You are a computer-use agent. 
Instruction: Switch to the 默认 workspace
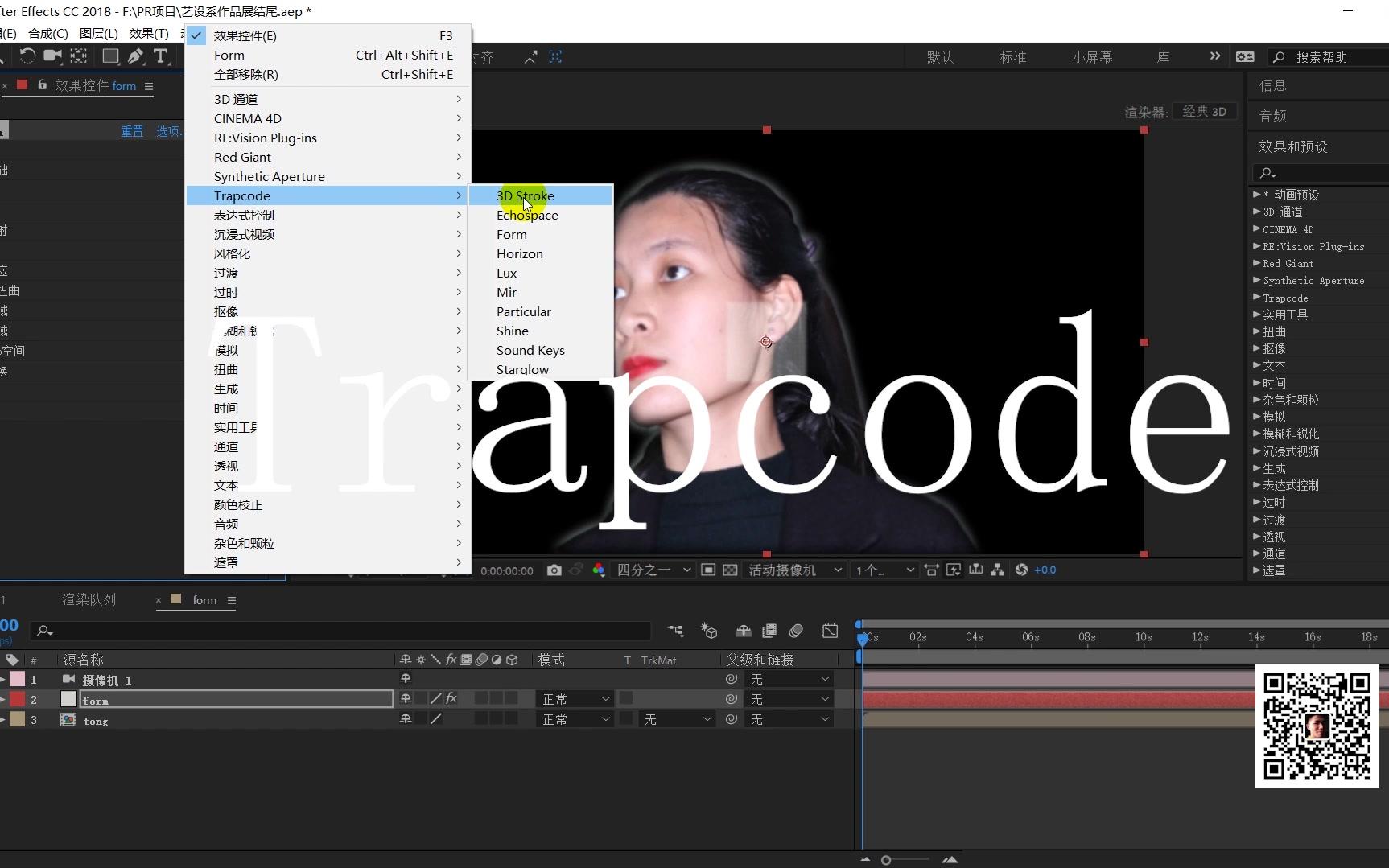940,57
